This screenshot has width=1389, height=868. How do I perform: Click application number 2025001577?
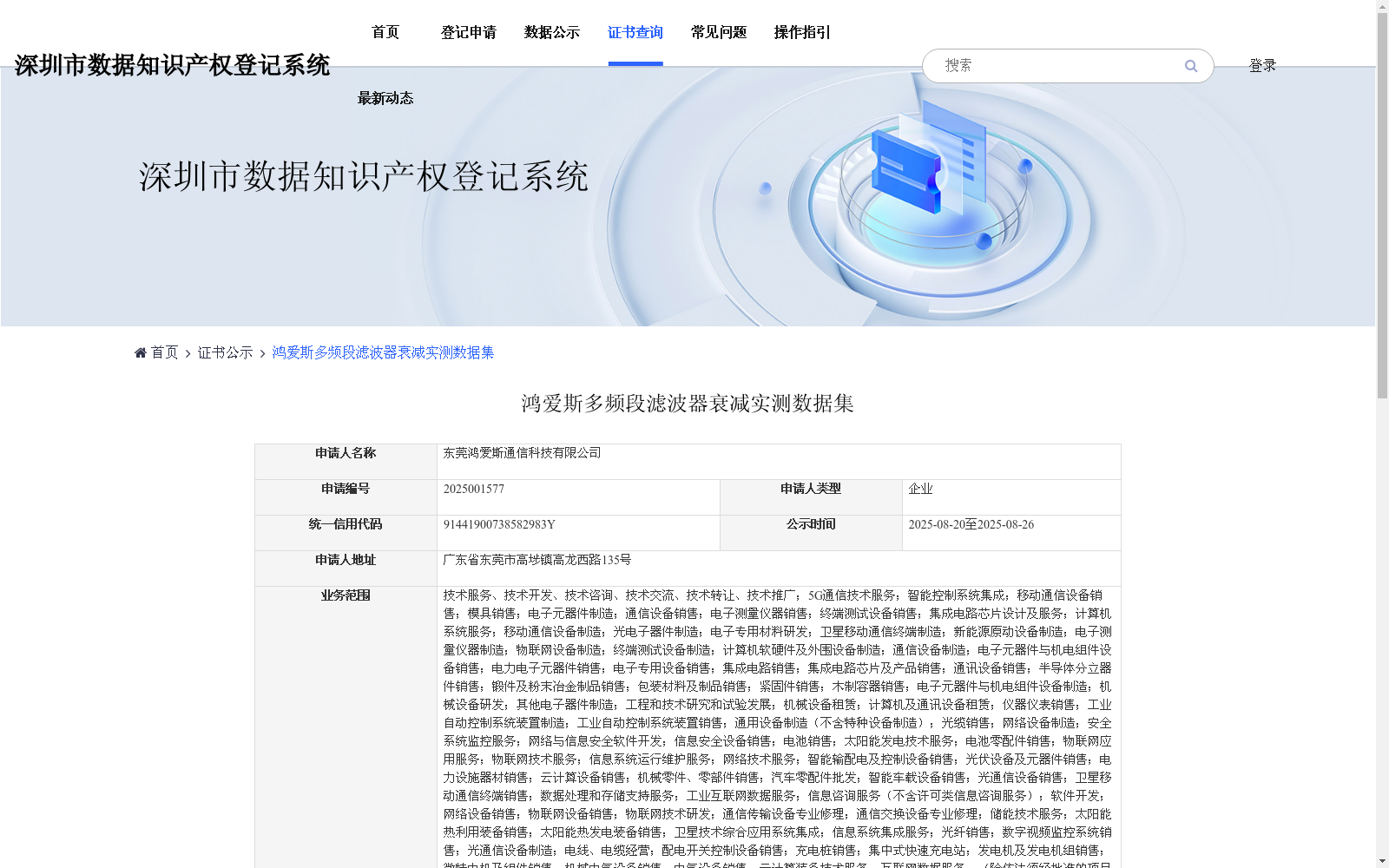[474, 489]
